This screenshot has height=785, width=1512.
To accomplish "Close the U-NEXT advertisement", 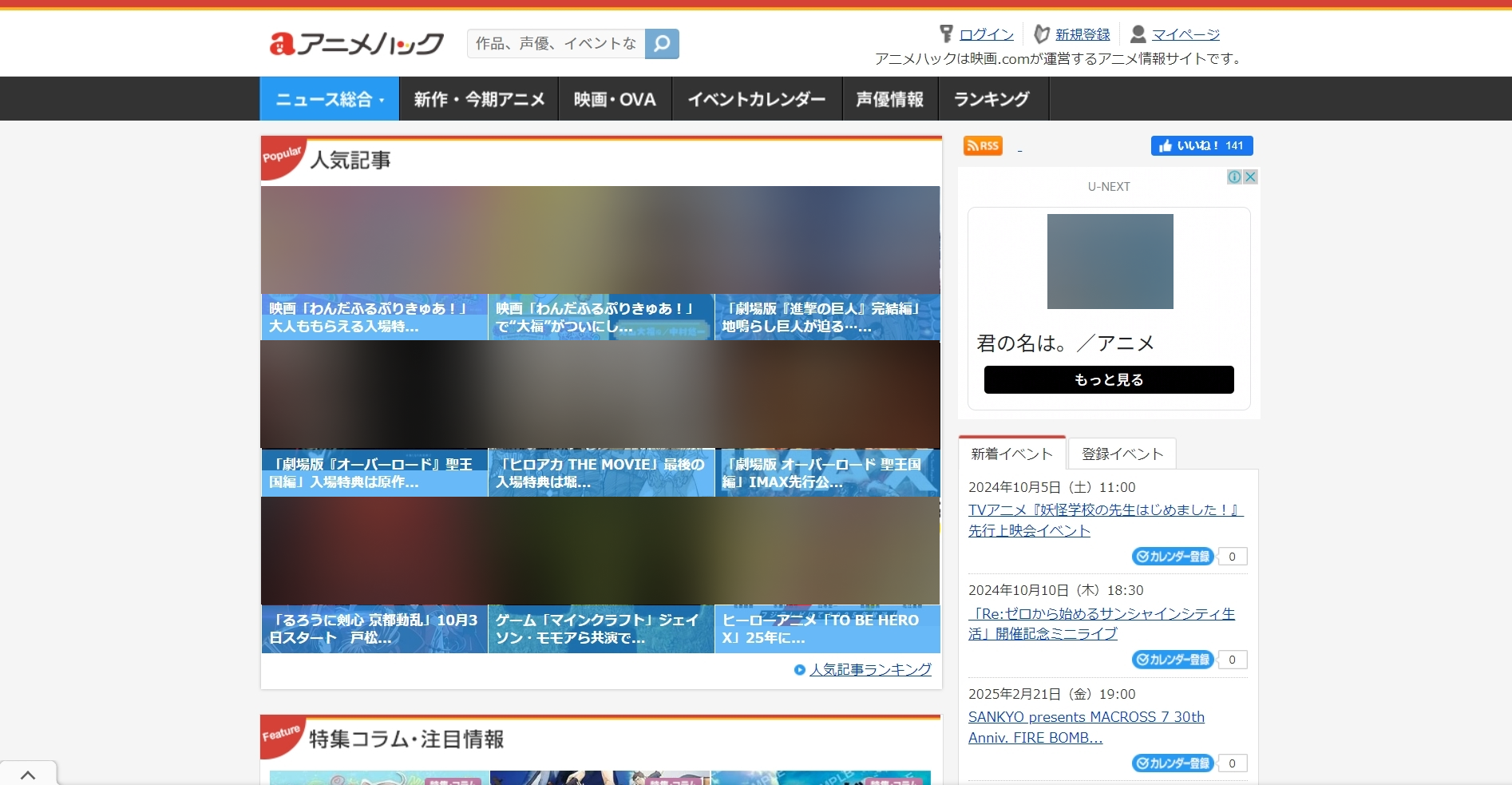I will pyautogui.click(x=1250, y=177).
